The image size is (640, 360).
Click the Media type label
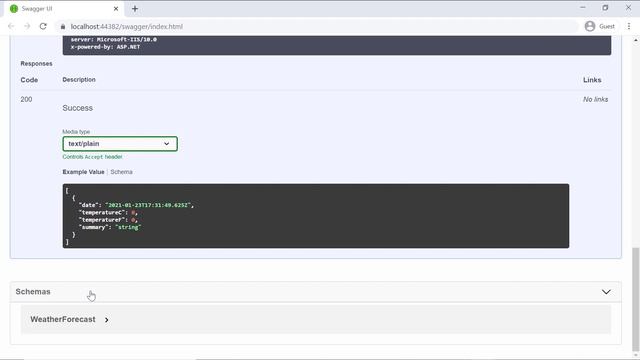coord(76,131)
